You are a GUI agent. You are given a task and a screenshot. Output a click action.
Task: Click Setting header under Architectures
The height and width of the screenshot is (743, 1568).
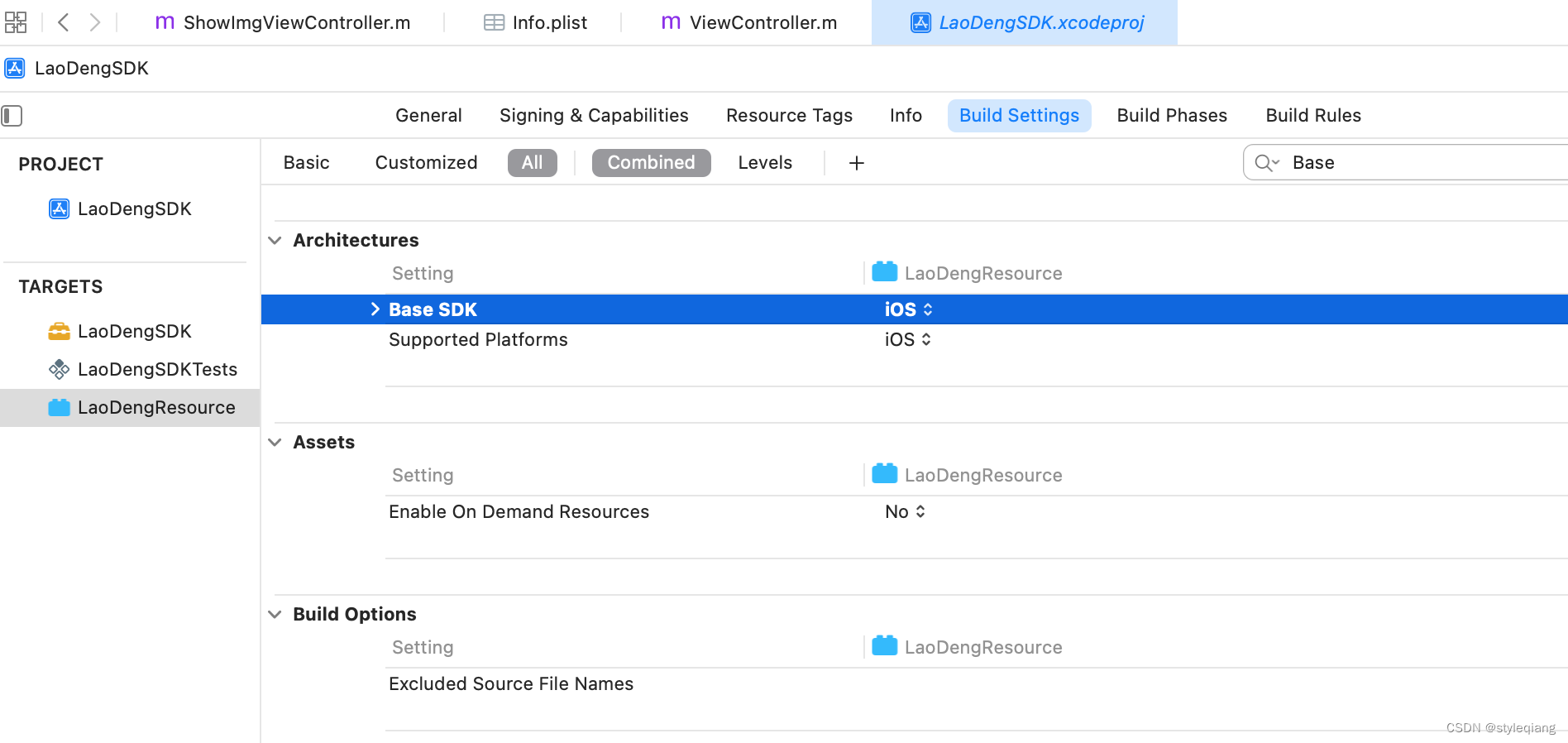click(423, 273)
